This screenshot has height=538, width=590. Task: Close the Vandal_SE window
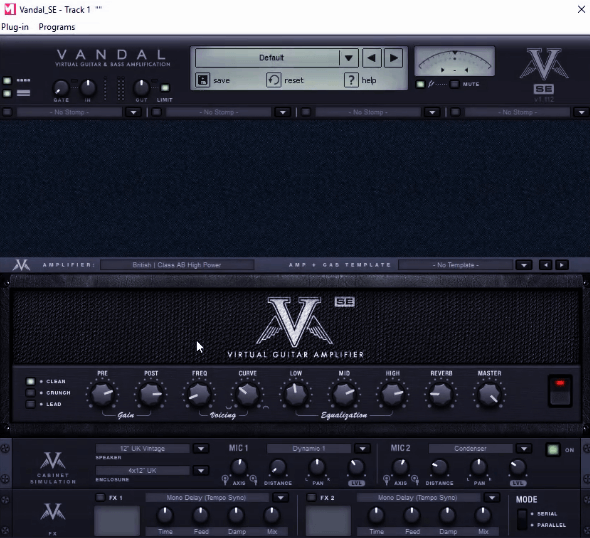tap(581, 9)
